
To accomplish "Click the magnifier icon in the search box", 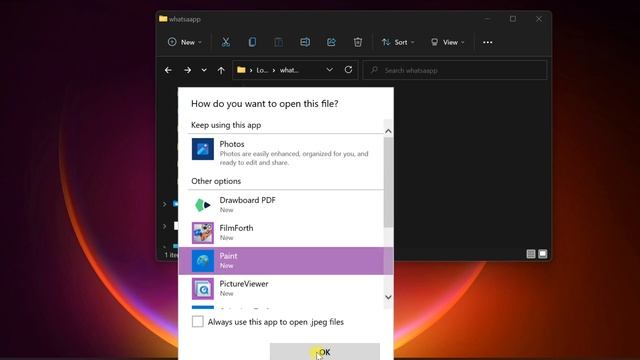I will pos(374,70).
